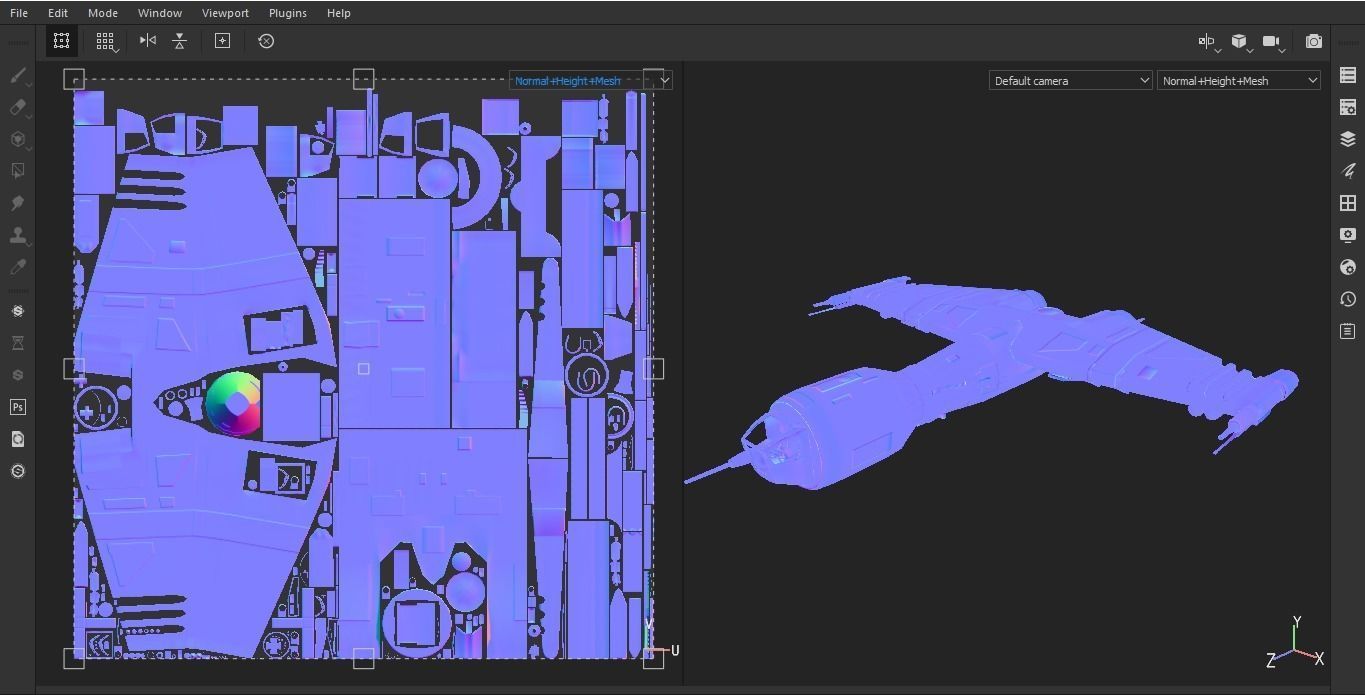Screen dimensions: 1365x695
Task: Click the right-middle UV transform handle
Action: coord(653,369)
